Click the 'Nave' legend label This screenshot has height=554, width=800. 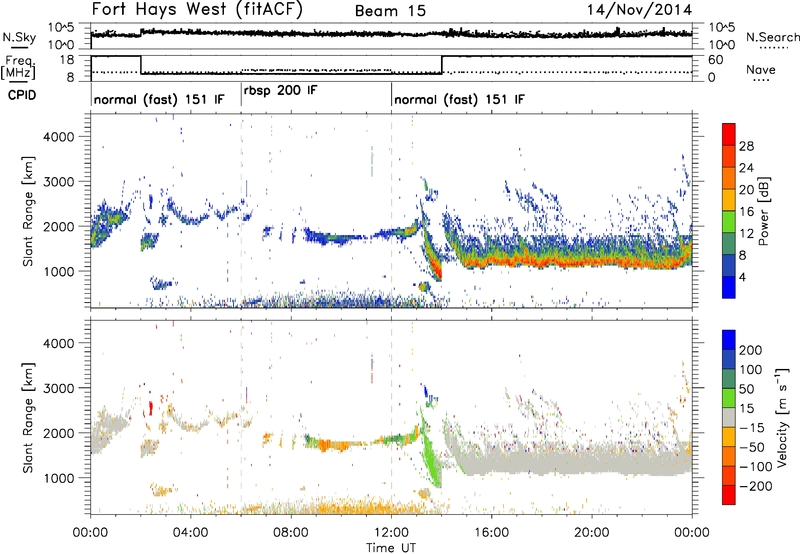tap(761, 69)
